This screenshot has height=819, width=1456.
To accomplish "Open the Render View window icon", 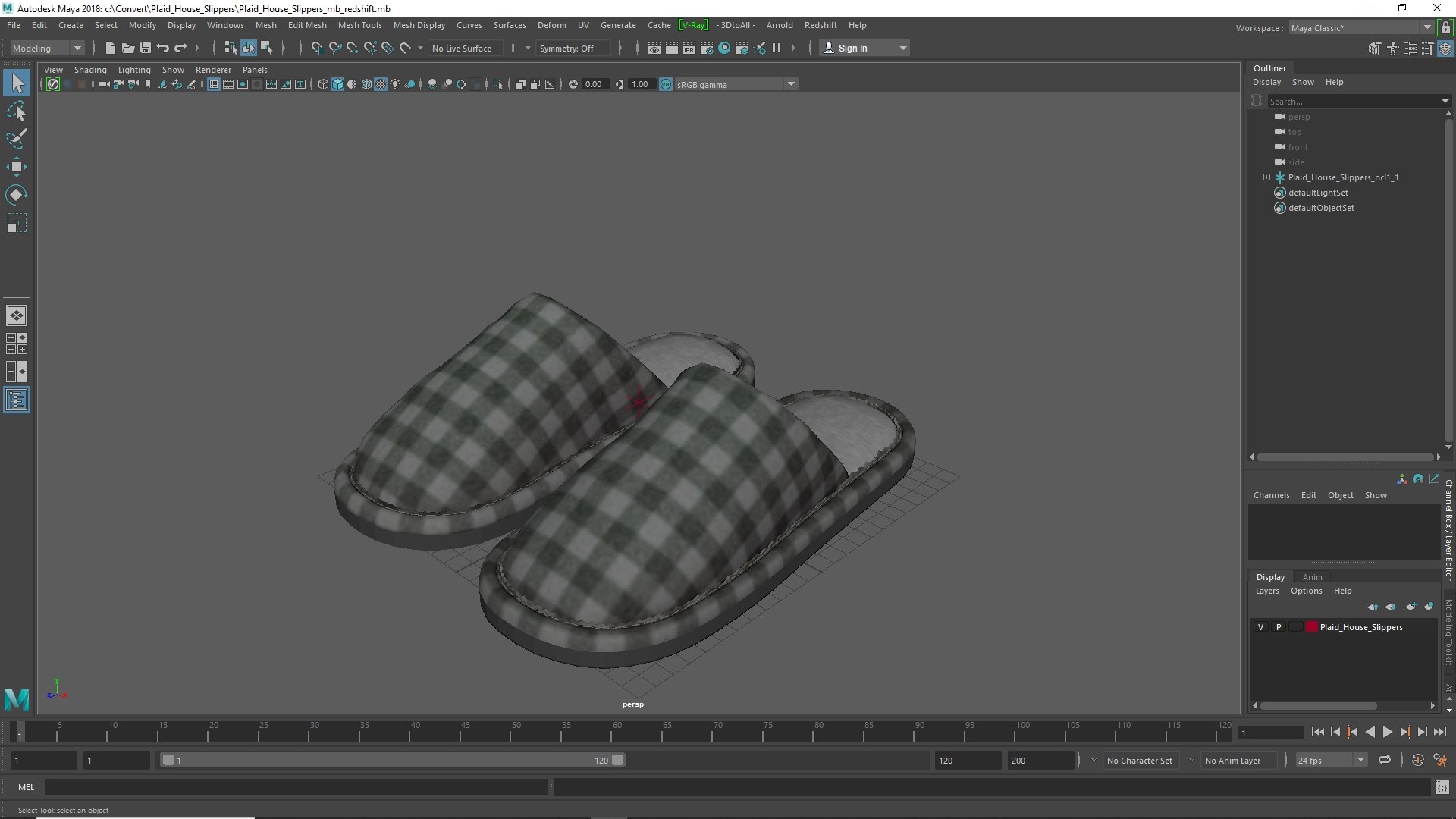I will [x=654, y=48].
